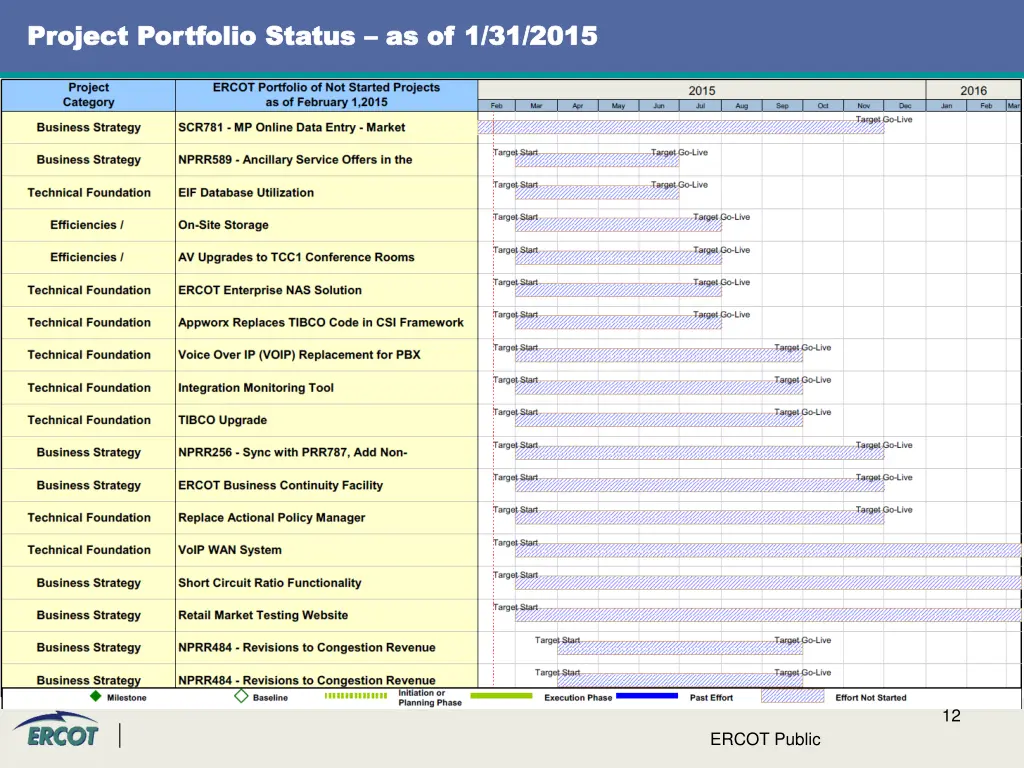Select the hatched Effort Not Started legend box
This screenshot has height=768, width=1024.
[x=793, y=696]
